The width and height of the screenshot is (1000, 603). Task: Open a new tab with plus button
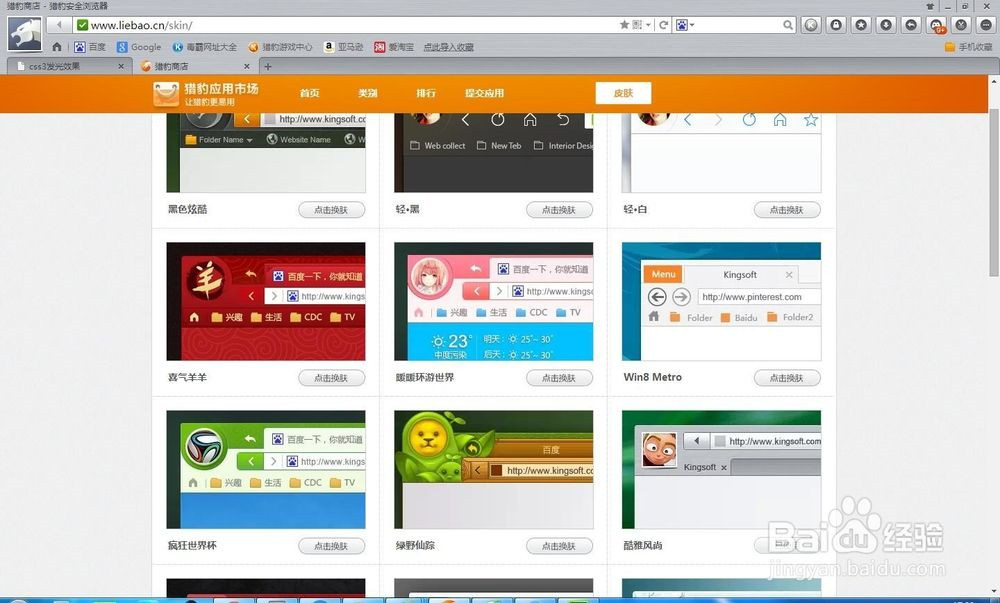click(267, 67)
